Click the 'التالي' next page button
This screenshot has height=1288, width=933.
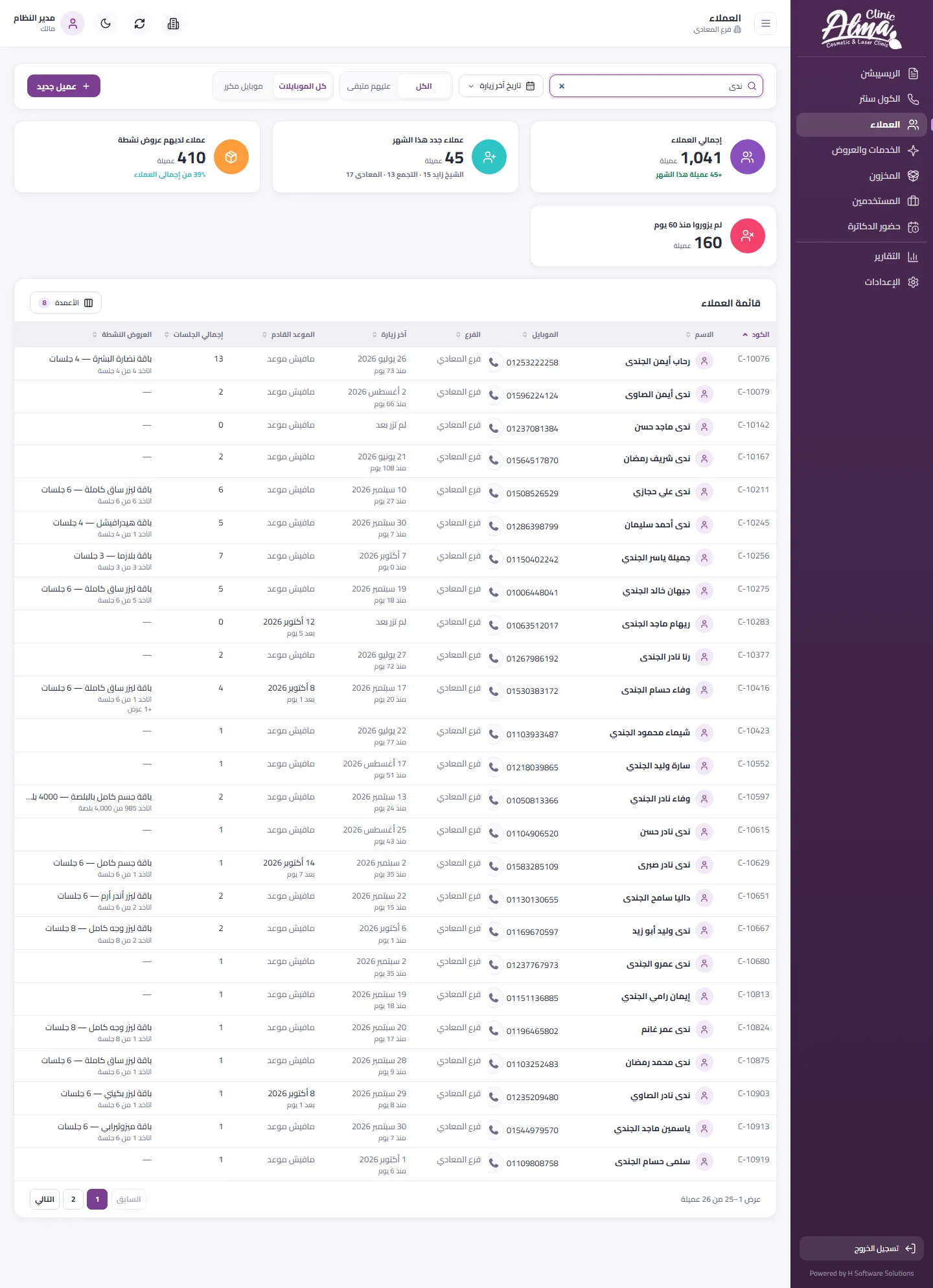(45, 1199)
